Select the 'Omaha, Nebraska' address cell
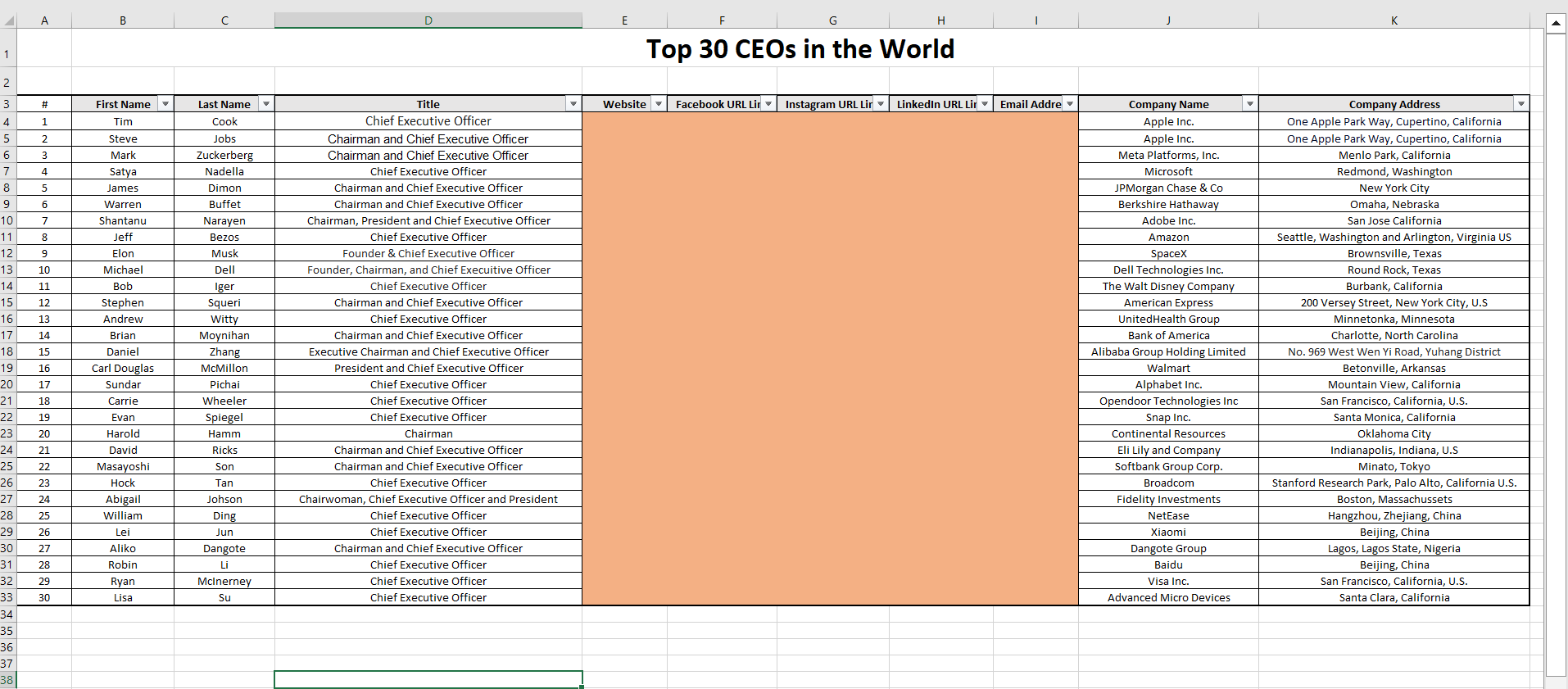 click(1394, 204)
